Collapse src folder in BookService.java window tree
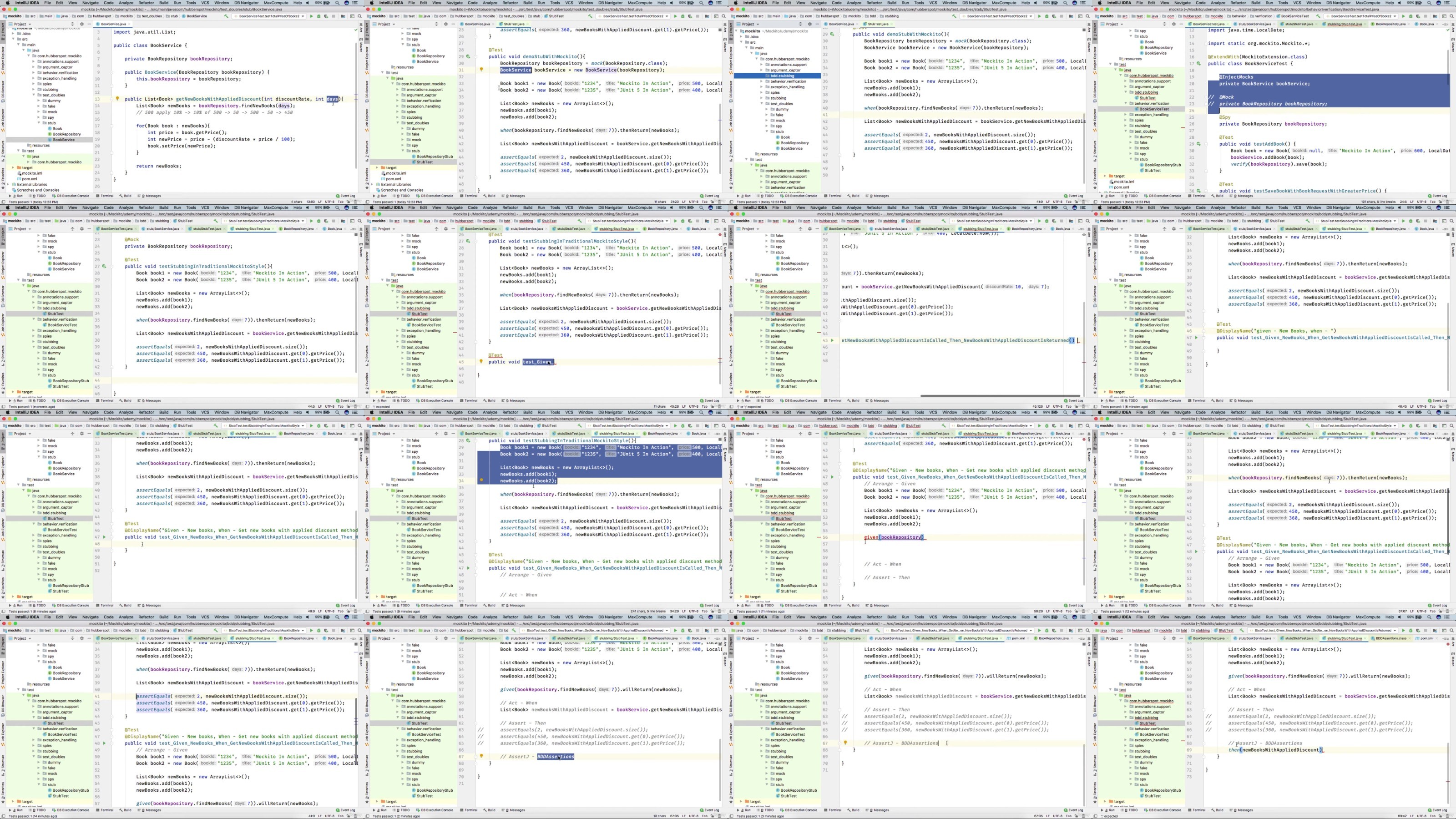This screenshot has width=1456, height=819. [13, 39]
